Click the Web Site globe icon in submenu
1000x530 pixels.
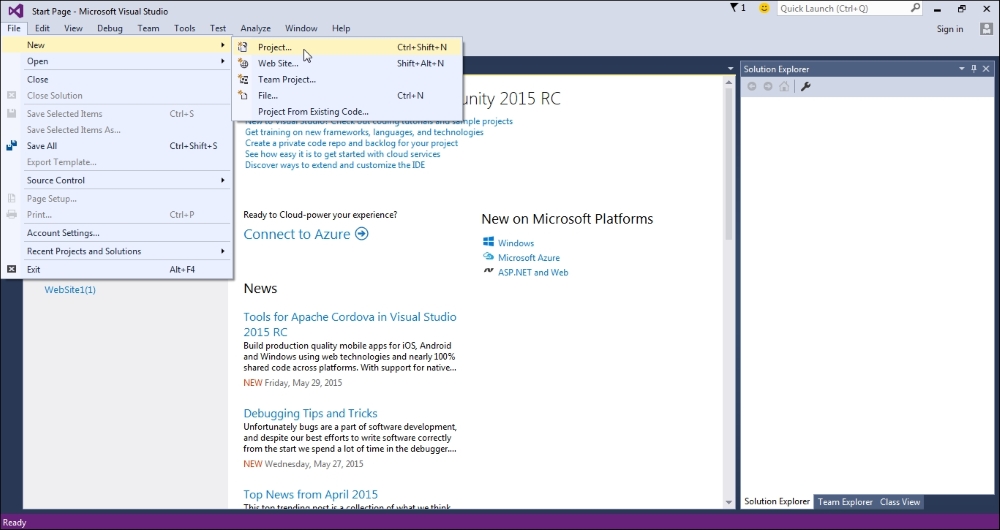243,63
